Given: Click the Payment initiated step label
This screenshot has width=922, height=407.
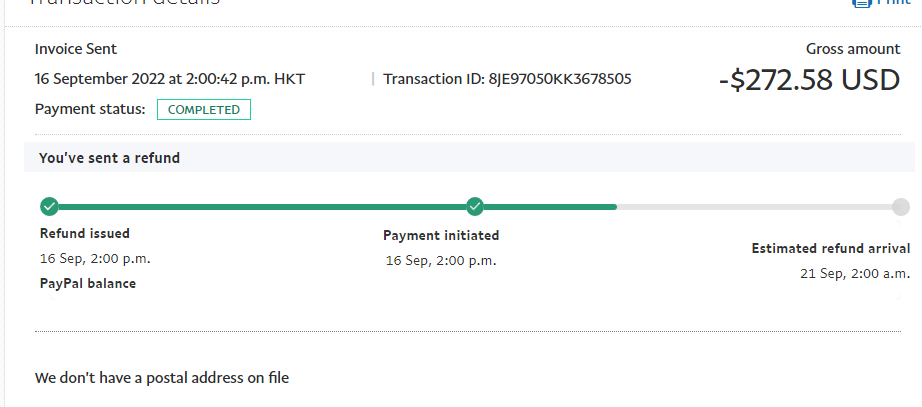Looking at the screenshot, I should 441,236.
